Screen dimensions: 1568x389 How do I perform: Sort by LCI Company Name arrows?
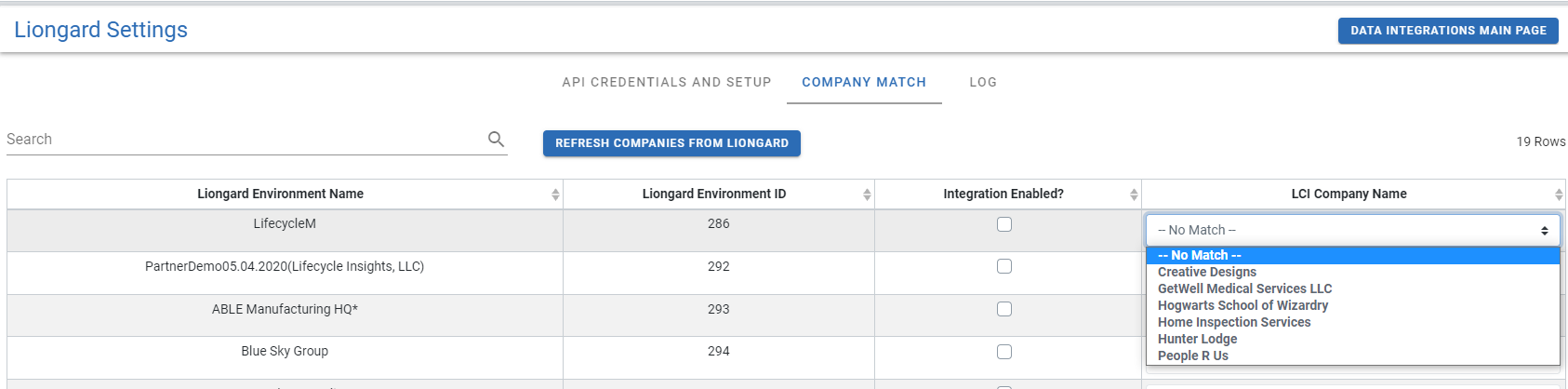click(x=1559, y=194)
